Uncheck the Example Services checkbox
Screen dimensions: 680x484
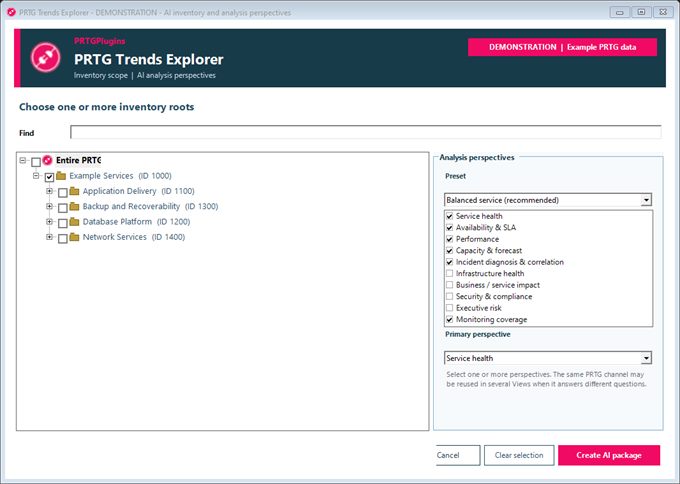(49, 177)
